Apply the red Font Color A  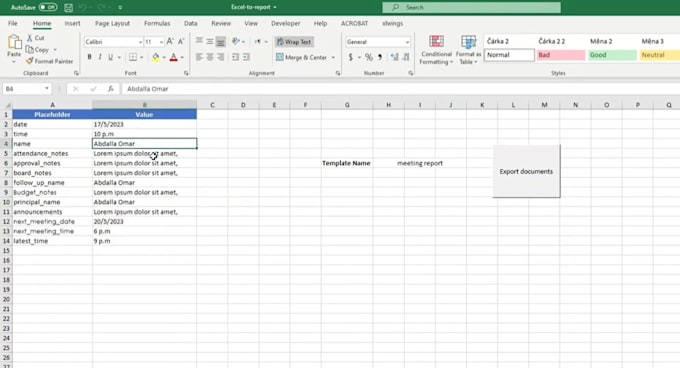click(x=173, y=57)
